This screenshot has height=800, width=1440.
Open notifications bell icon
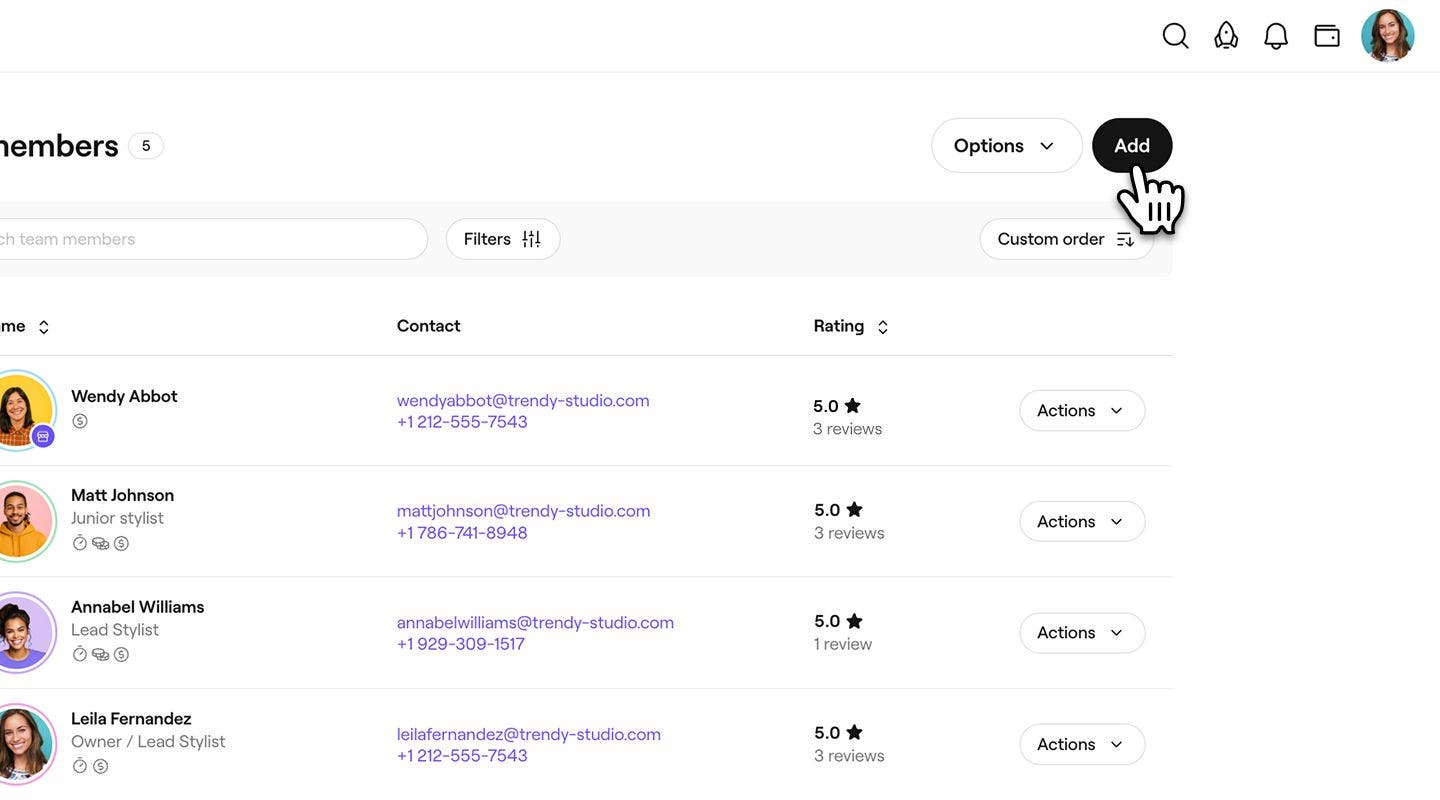coord(1276,36)
